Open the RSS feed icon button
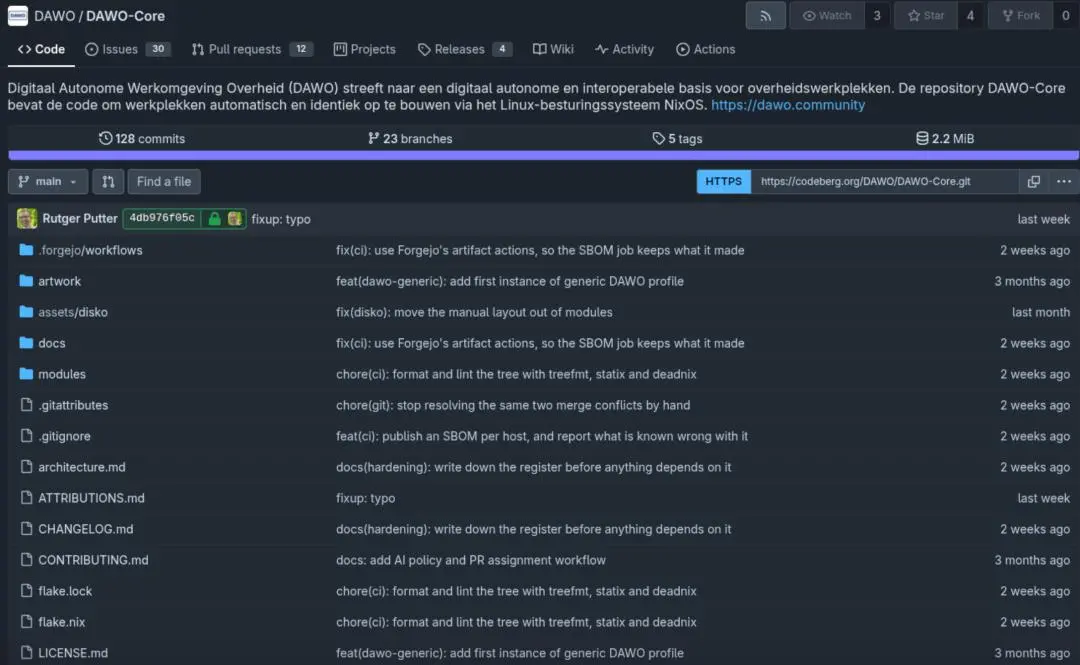 765,16
